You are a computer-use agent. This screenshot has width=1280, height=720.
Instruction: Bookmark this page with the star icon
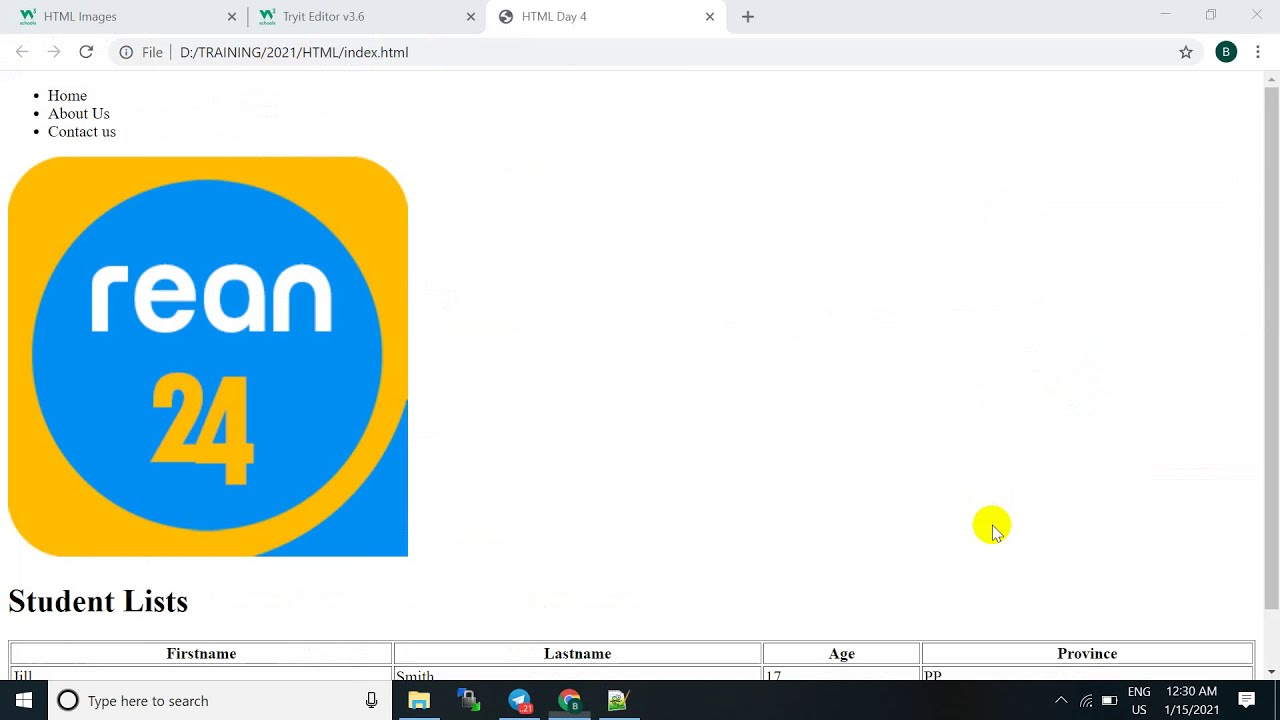coord(1186,52)
